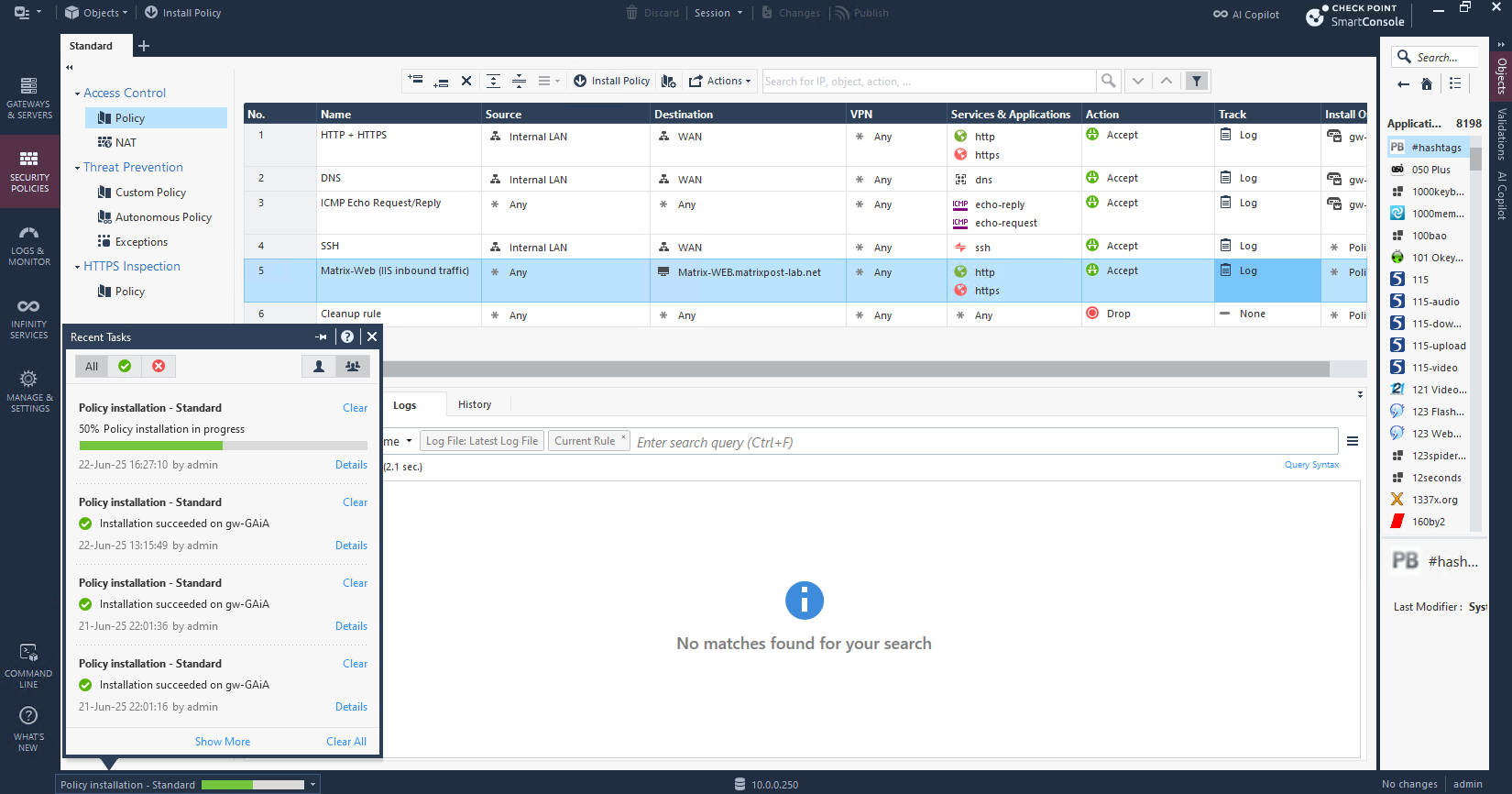
Task: Open the Objects dropdown menu
Action: point(96,13)
